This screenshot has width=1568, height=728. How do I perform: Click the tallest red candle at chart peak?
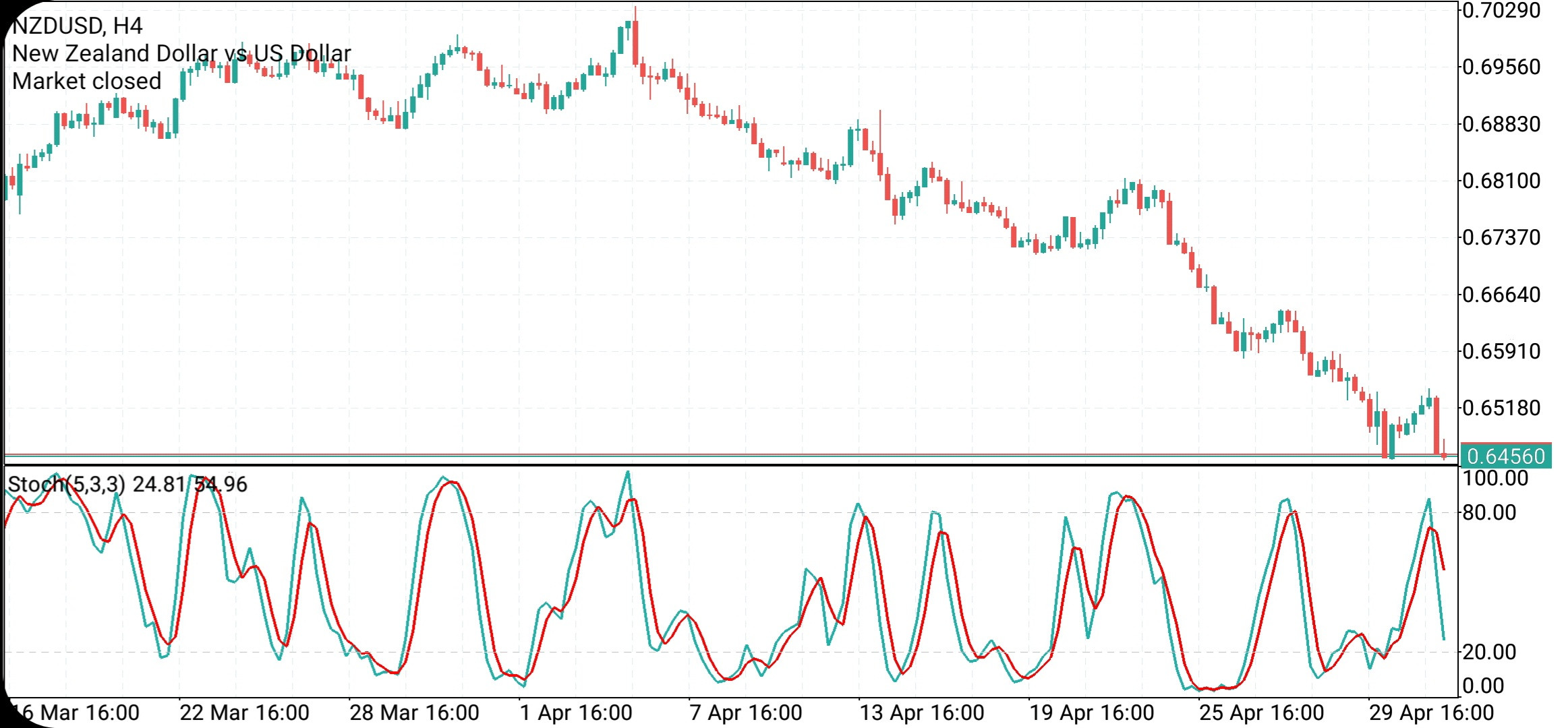pos(635,42)
